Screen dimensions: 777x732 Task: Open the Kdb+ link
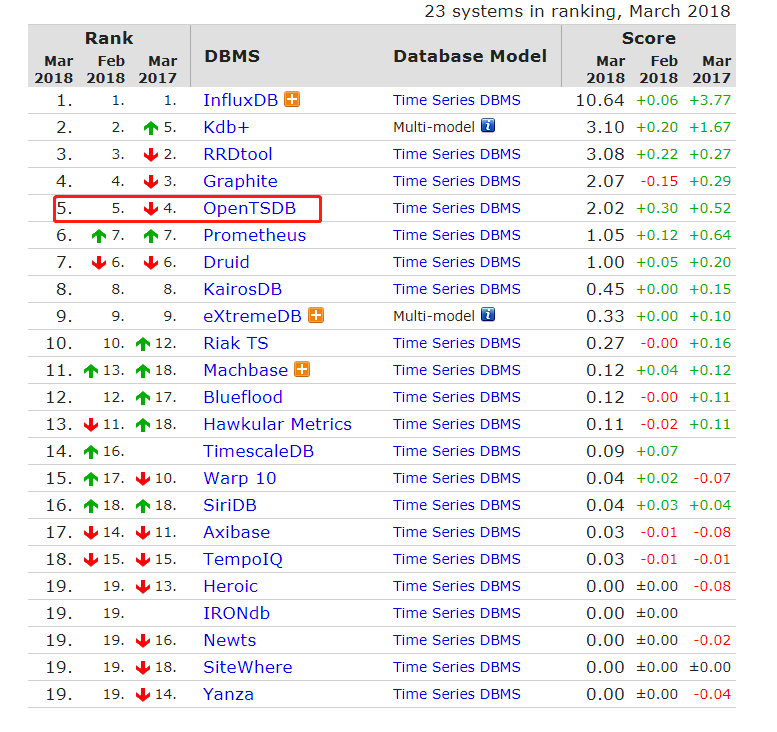point(226,127)
